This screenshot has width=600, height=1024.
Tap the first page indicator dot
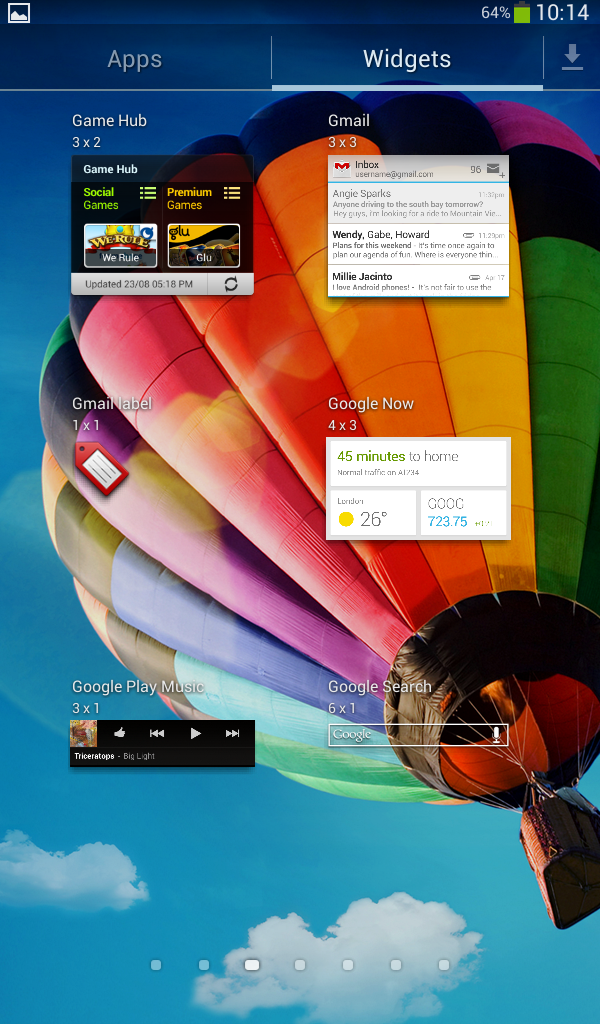156,965
